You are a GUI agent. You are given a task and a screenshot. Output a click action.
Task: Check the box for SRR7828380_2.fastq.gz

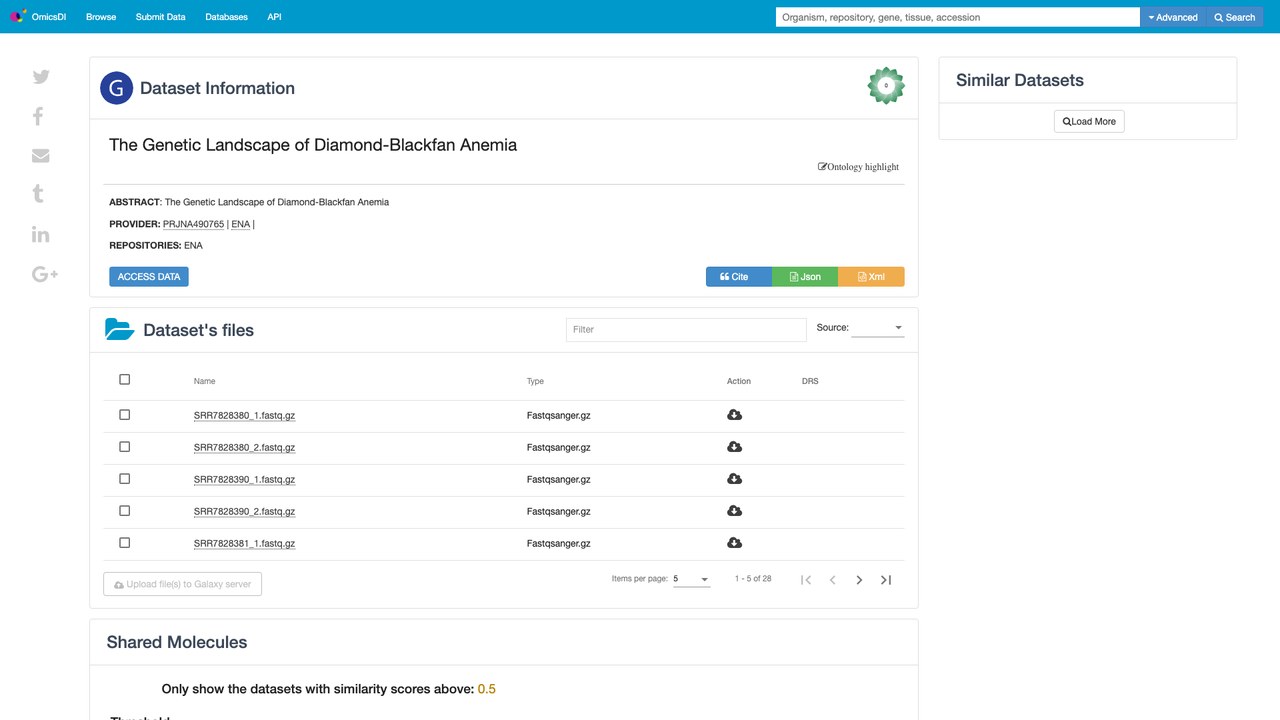125,447
